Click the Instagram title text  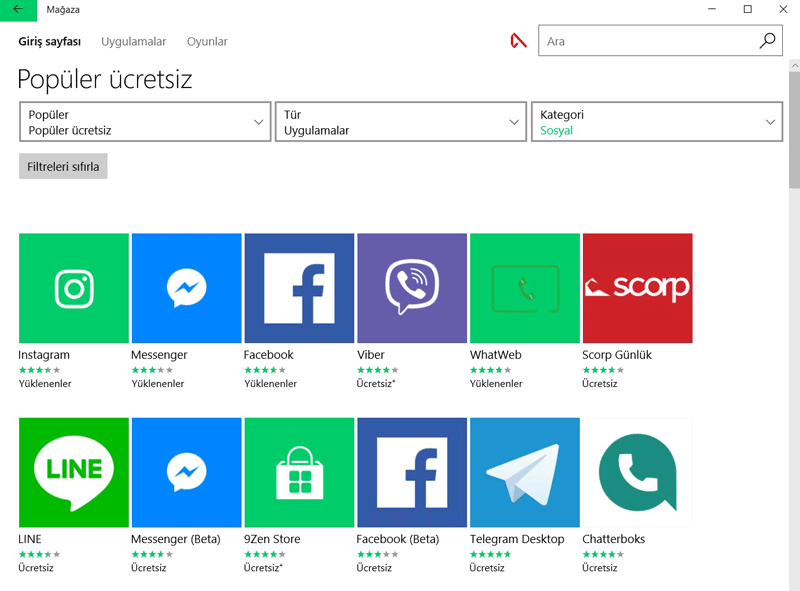coord(44,355)
